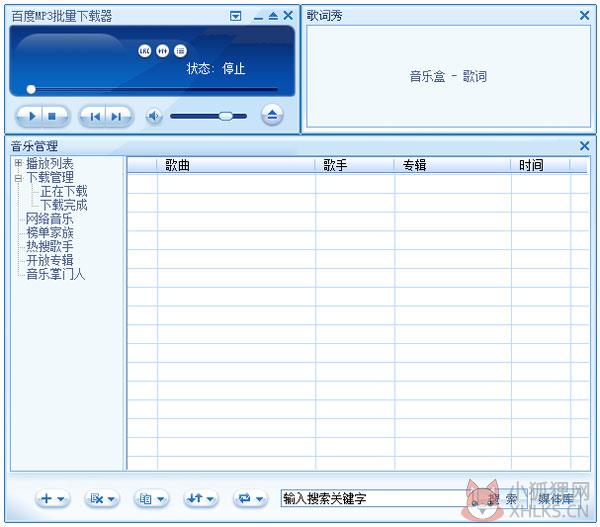Sort by the 歌曲 column header

236,165
